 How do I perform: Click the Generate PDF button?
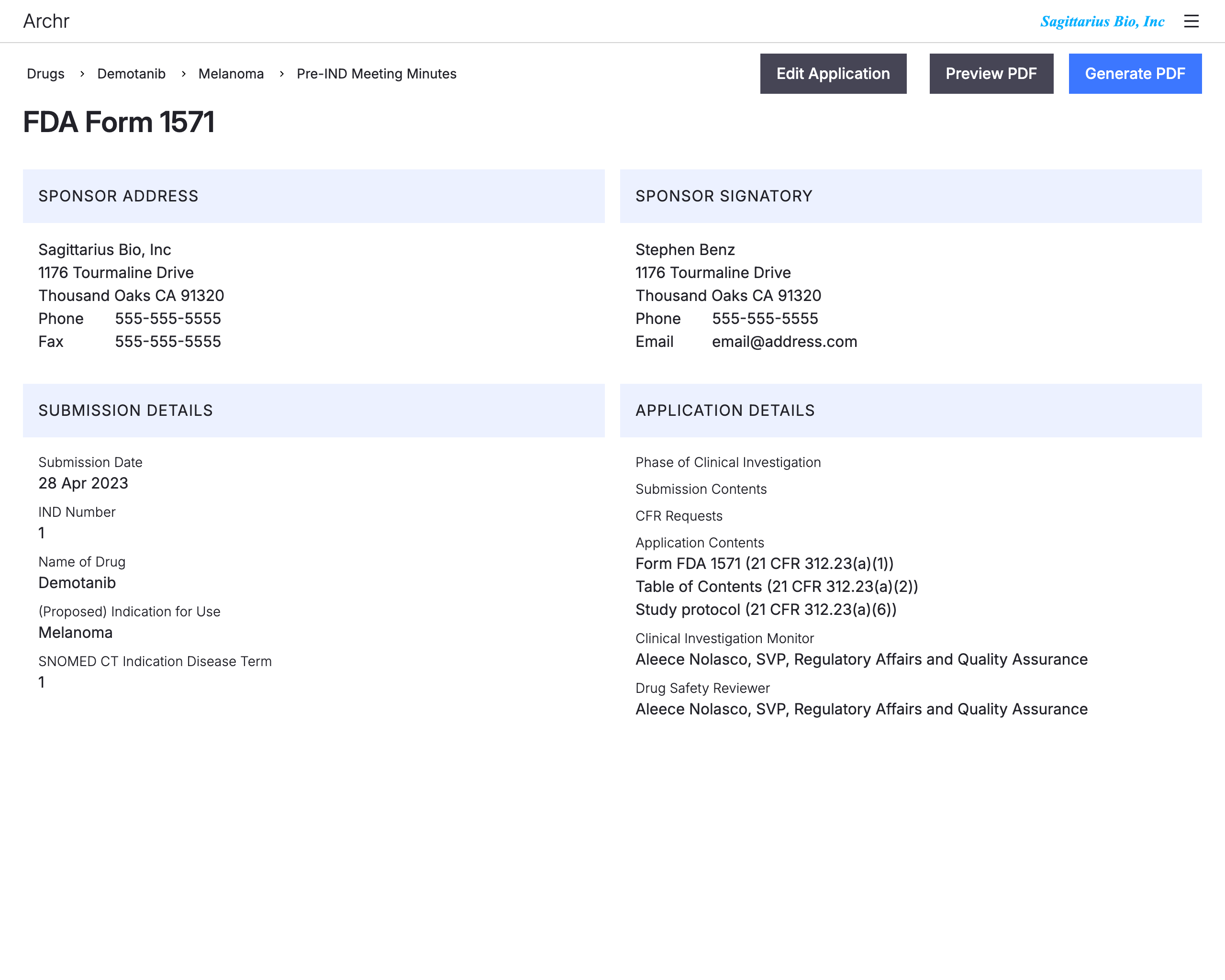(x=1134, y=73)
